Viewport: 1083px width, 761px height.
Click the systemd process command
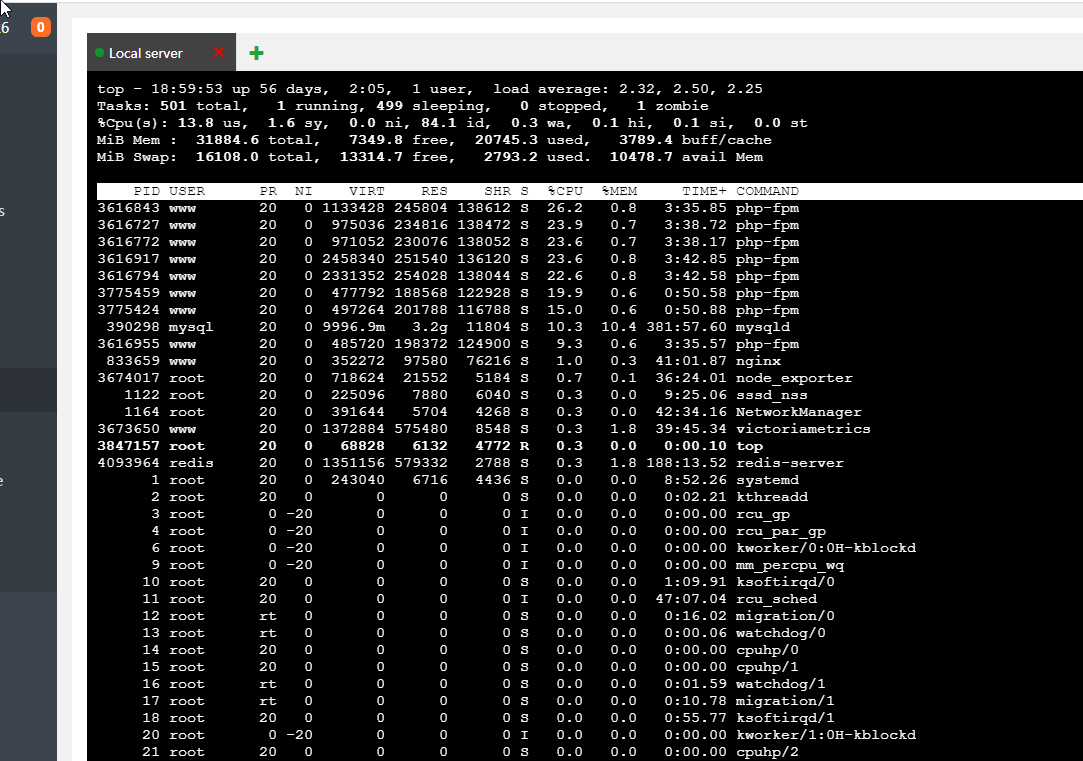click(767, 480)
